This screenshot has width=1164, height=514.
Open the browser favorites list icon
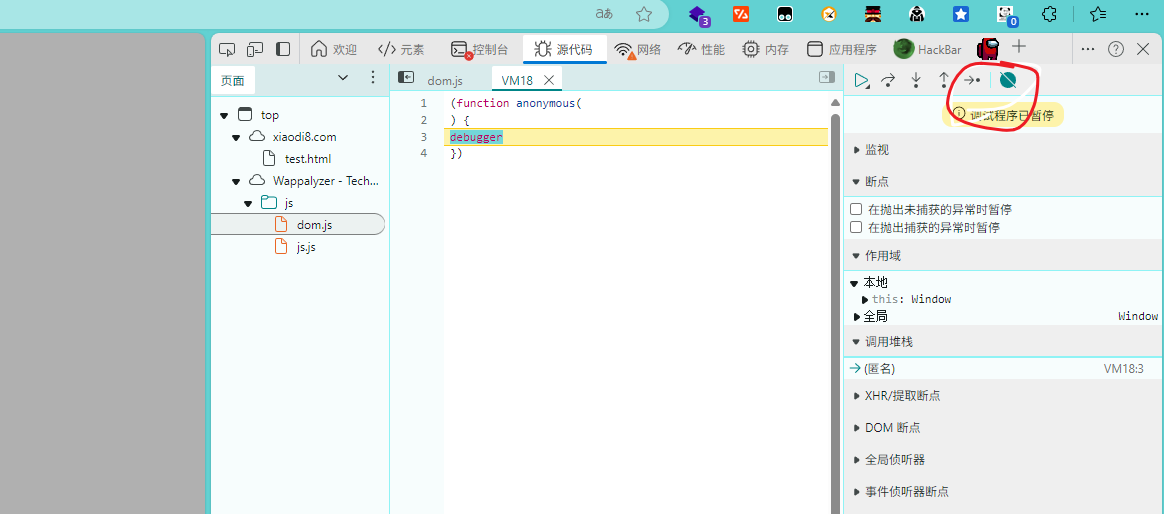point(1098,13)
